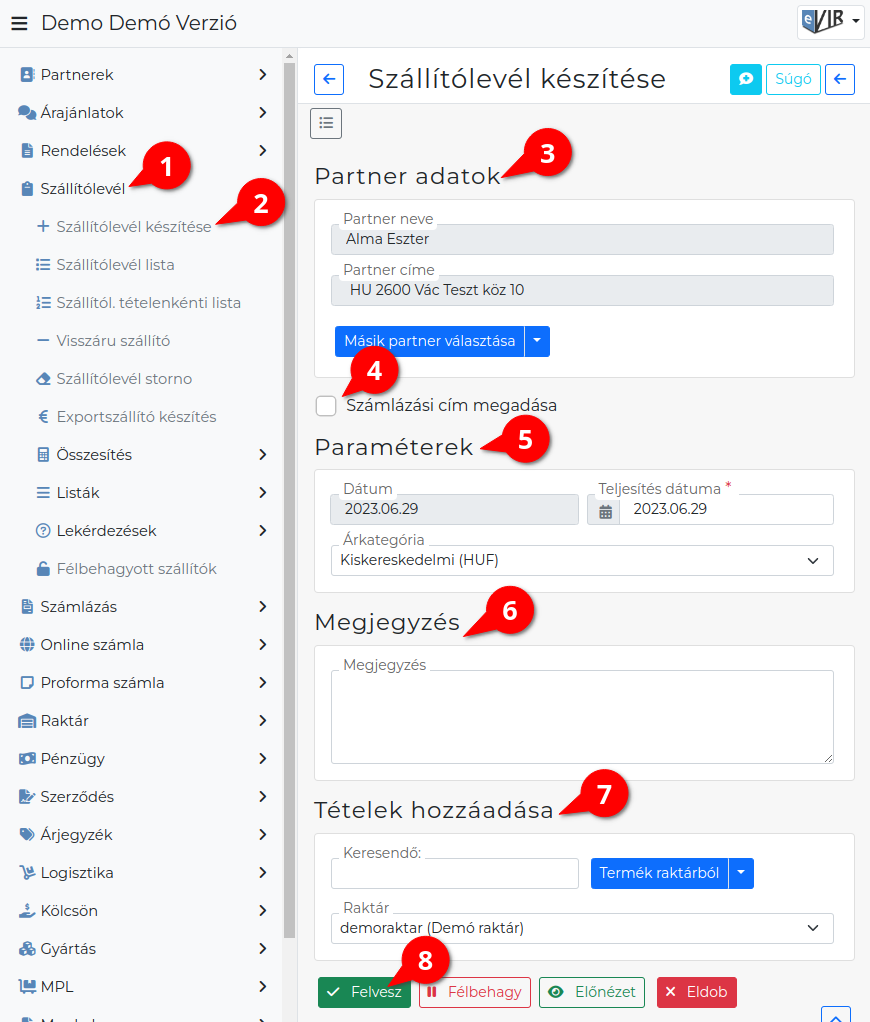870x1022 pixels.
Task: Open calendar icon for Teljesítés dátuma
Action: (x=605, y=510)
